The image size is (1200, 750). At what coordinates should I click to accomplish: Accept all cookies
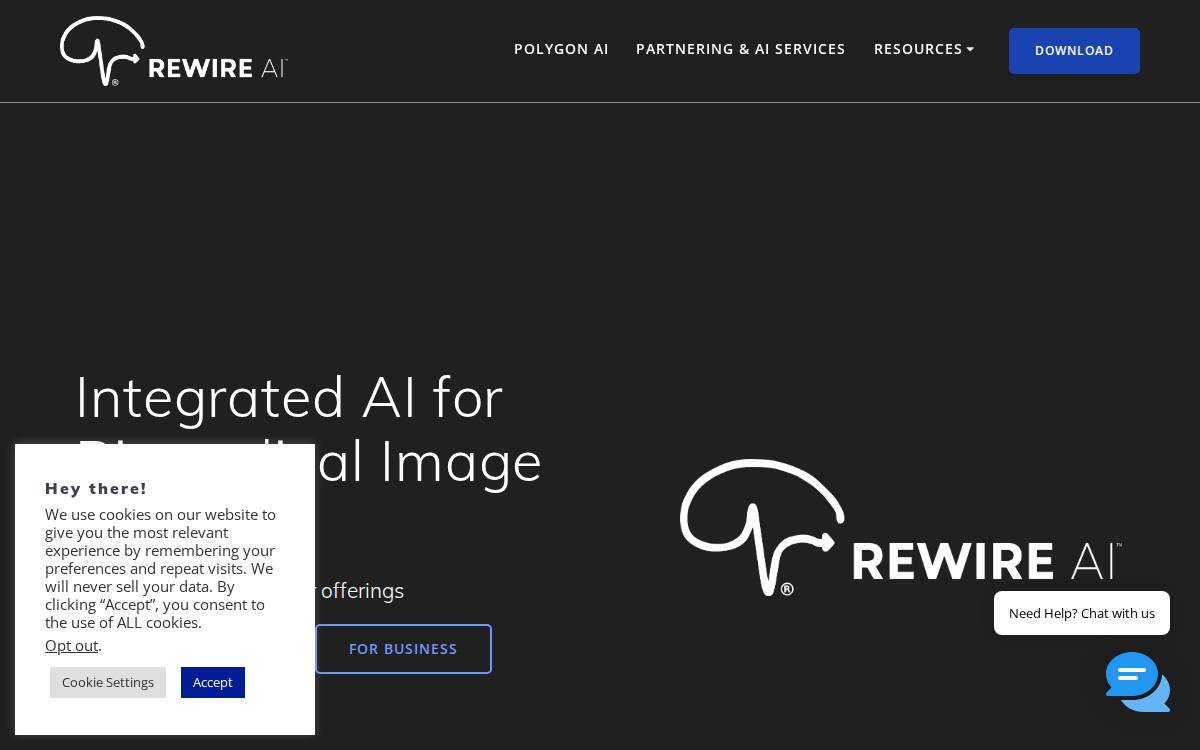[x=213, y=682]
